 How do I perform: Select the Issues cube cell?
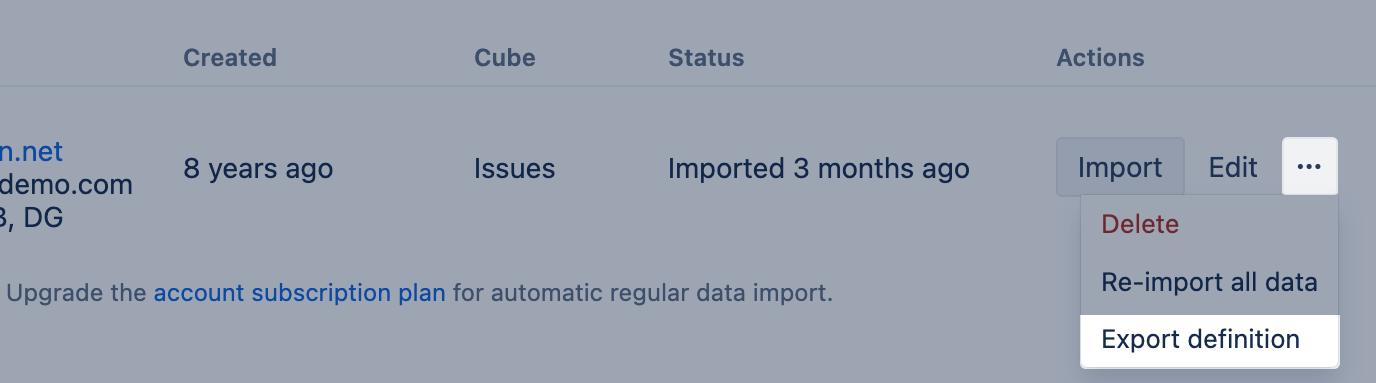515,168
